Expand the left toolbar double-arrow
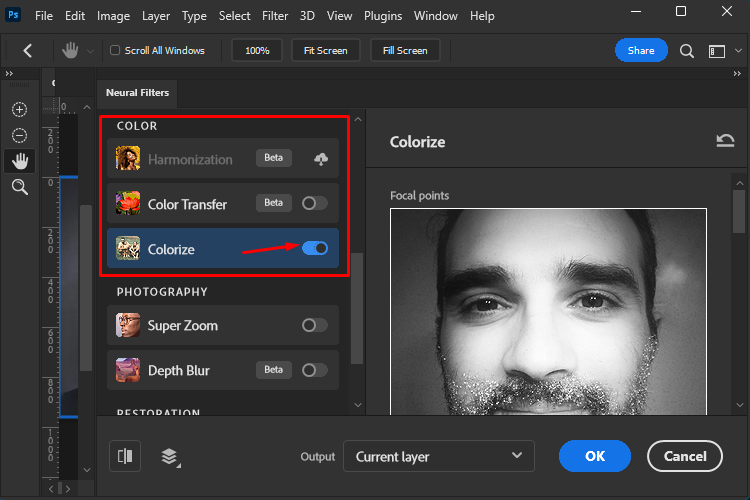This screenshot has width=750, height=500. tap(9, 73)
